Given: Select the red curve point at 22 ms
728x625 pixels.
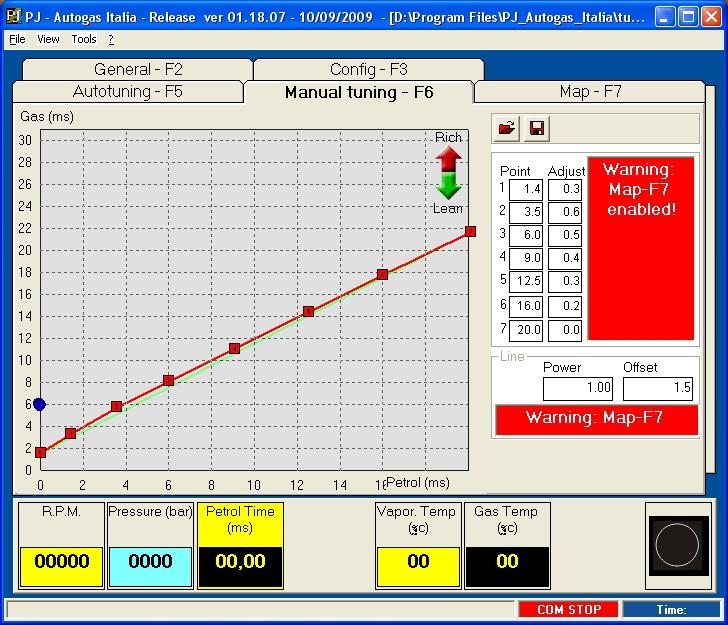Looking at the screenshot, I should tap(470, 231).
